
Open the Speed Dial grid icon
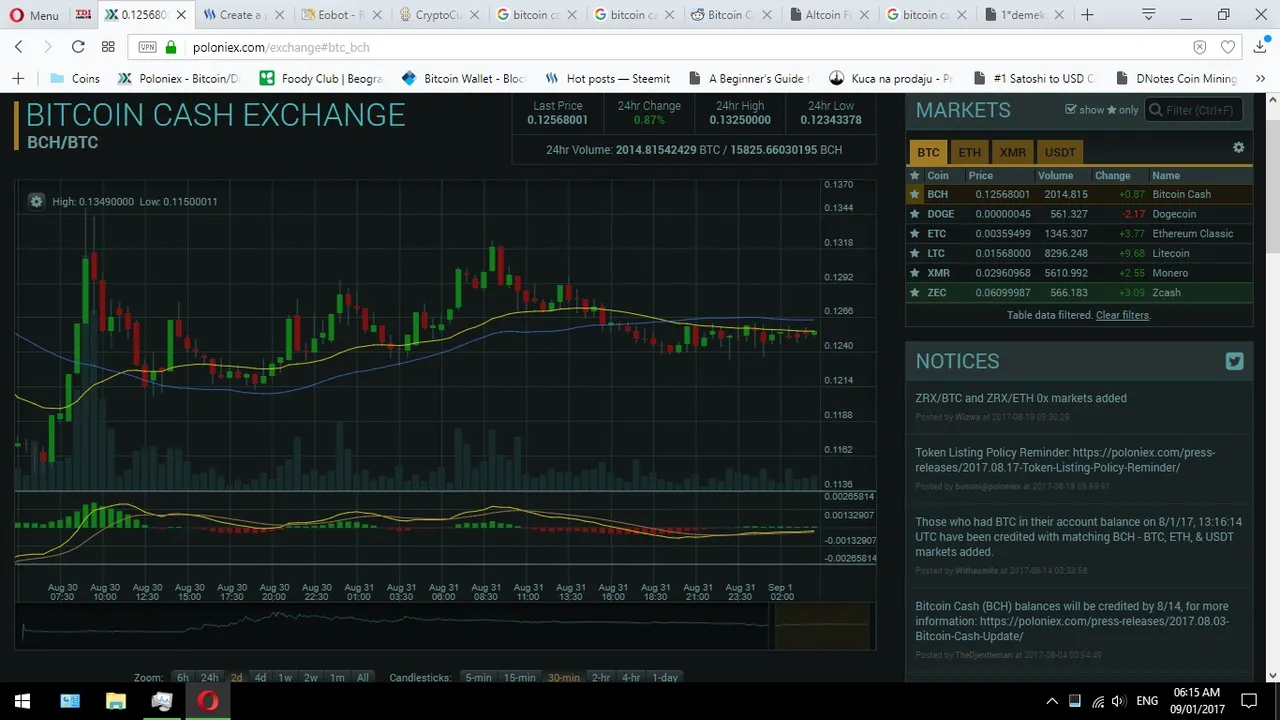tap(108, 47)
